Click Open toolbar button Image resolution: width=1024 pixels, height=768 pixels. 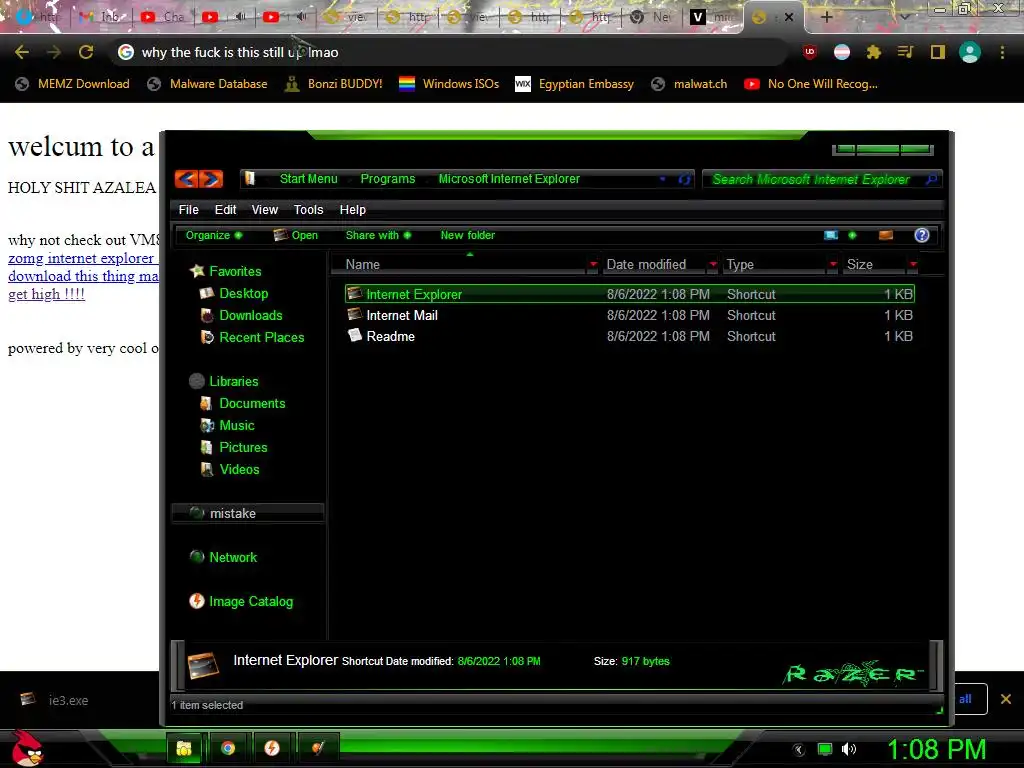[296, 235]
